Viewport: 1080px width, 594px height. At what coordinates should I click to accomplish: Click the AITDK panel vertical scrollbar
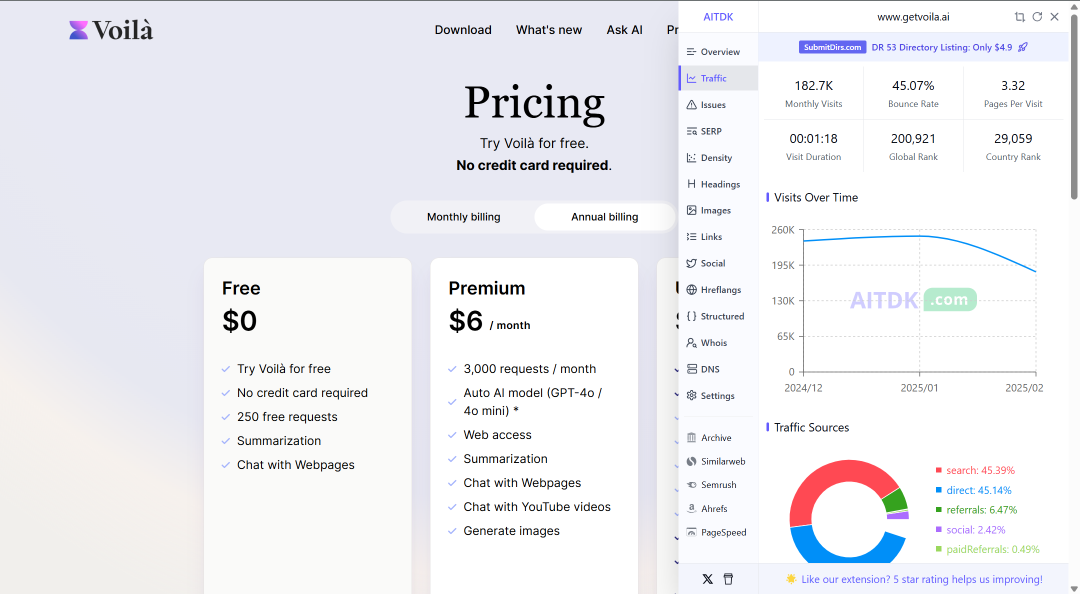[1074, 107]
